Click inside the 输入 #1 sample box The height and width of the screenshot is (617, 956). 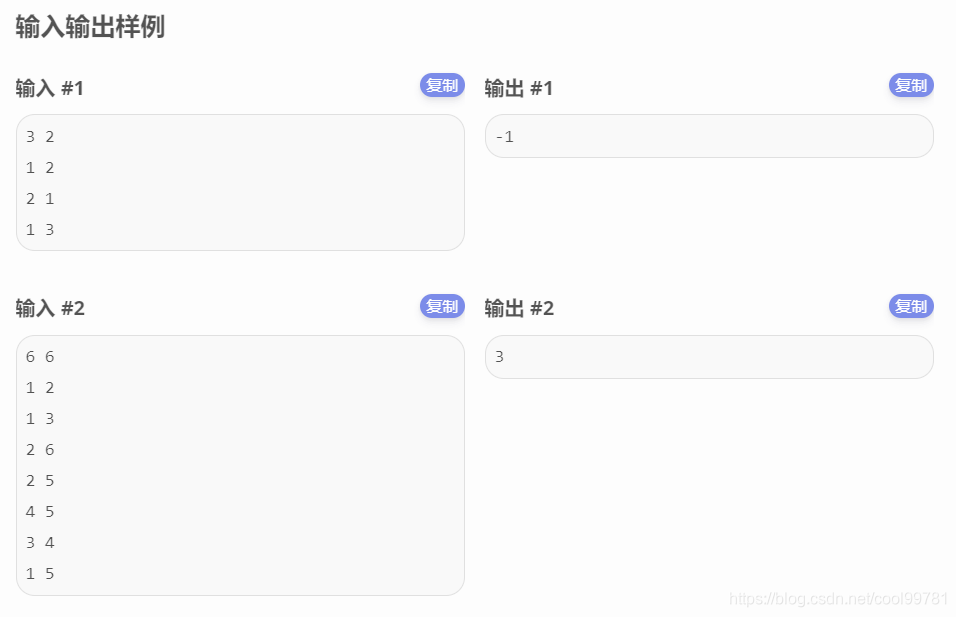pos(240,182)
